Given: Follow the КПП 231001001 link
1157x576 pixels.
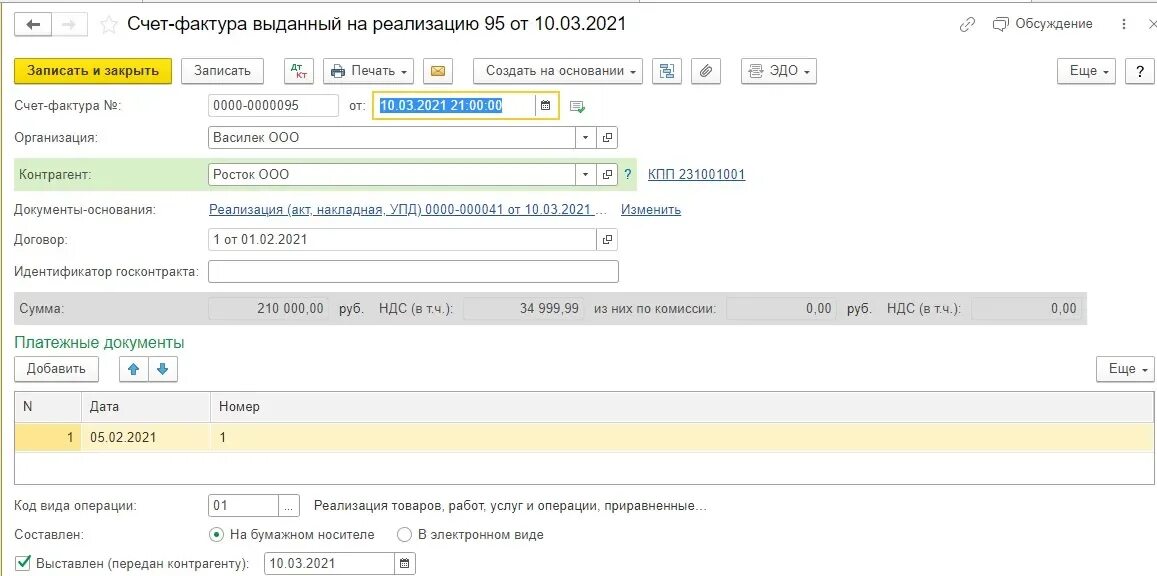Looking at the screenshot, I should (696, 173).
